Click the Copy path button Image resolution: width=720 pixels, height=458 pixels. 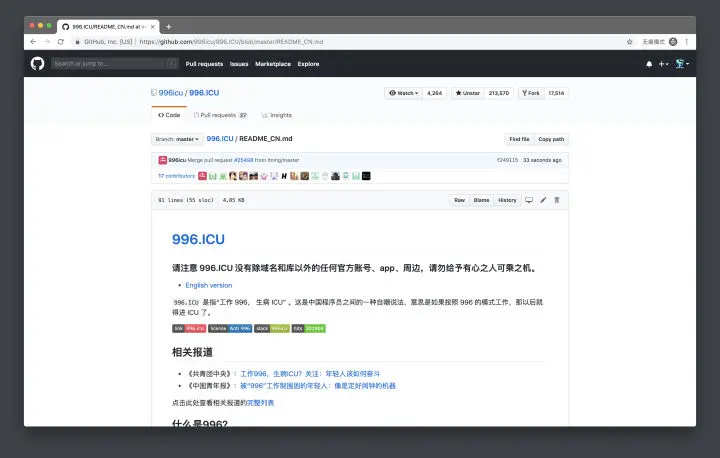point(551,139)
